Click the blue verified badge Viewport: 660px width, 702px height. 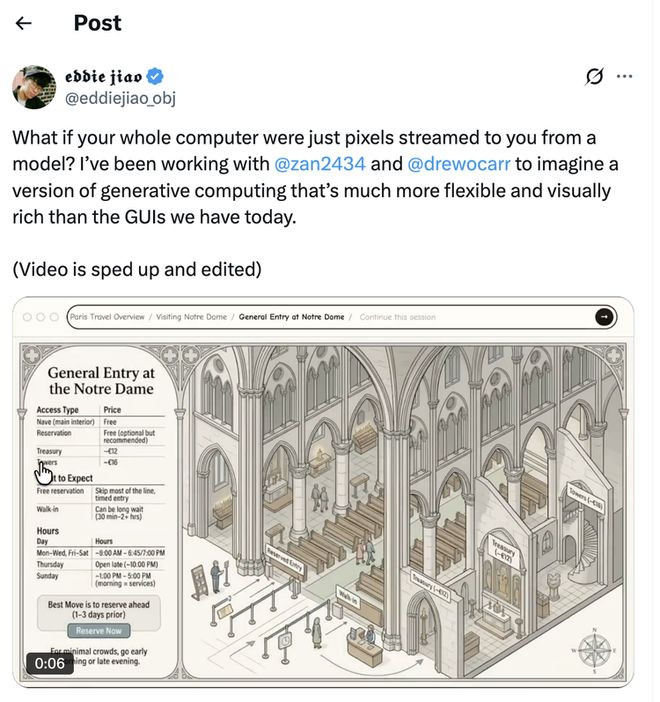tap(156, 76)
